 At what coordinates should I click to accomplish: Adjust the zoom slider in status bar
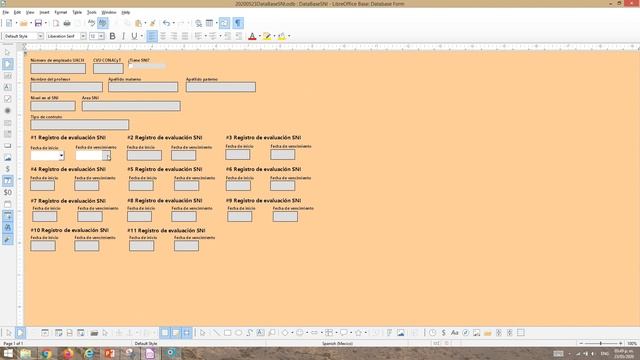(601, 344)
